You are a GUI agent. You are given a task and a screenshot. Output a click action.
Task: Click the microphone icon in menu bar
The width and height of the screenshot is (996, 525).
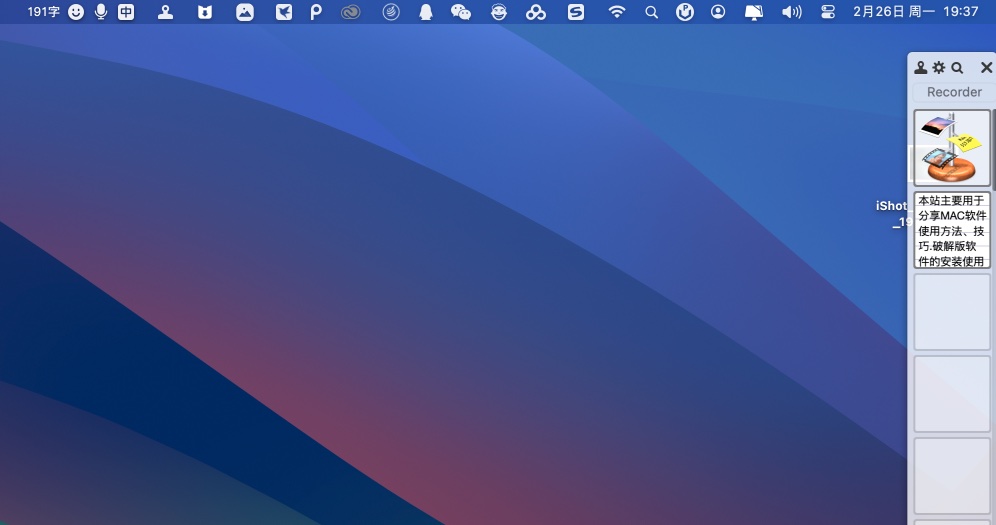coord(100,11)
